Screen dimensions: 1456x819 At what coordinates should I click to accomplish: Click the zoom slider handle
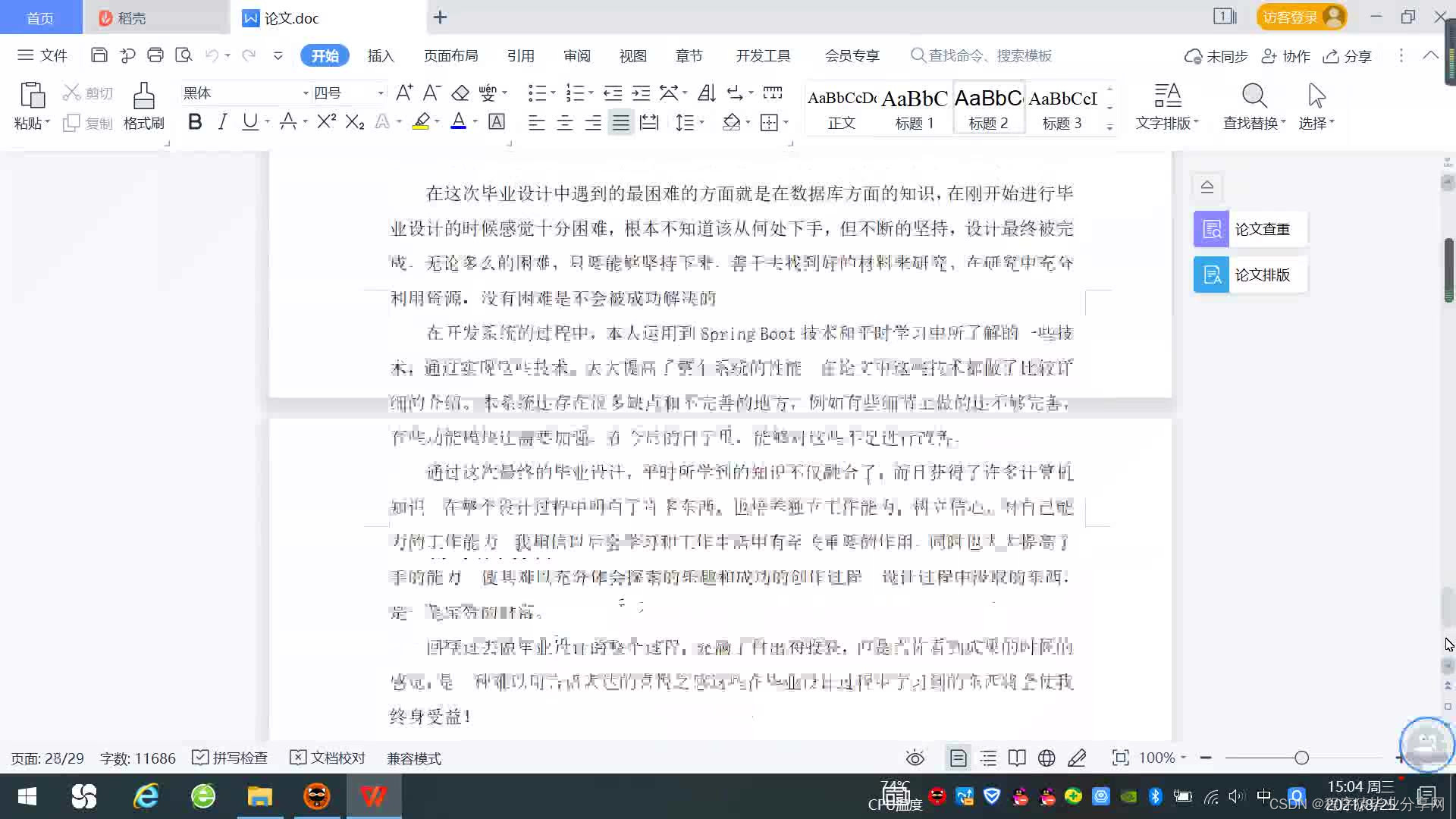1302,758
